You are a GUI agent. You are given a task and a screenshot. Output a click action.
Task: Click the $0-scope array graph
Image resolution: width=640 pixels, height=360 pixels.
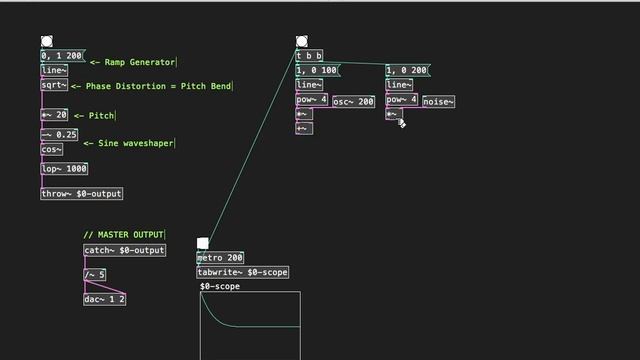coord(250,326)
